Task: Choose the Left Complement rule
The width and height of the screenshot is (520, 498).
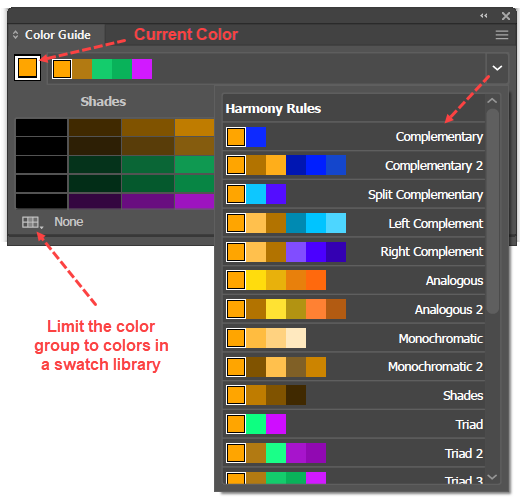Action: click(x=354, y=223)
